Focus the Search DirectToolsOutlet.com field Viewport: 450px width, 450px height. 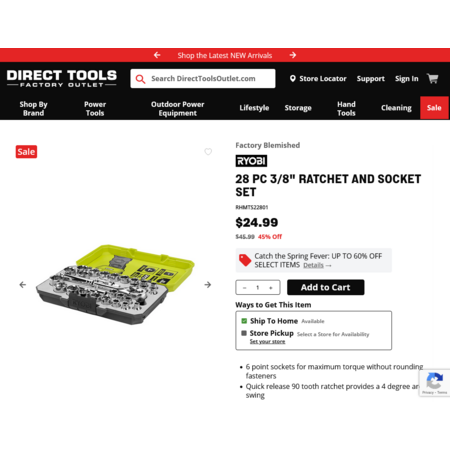click(203, 79)
